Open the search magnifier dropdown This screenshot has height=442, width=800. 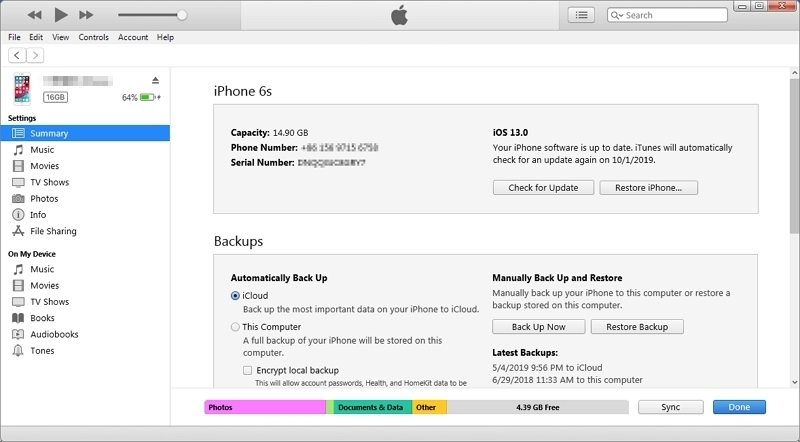coord(617,15)
